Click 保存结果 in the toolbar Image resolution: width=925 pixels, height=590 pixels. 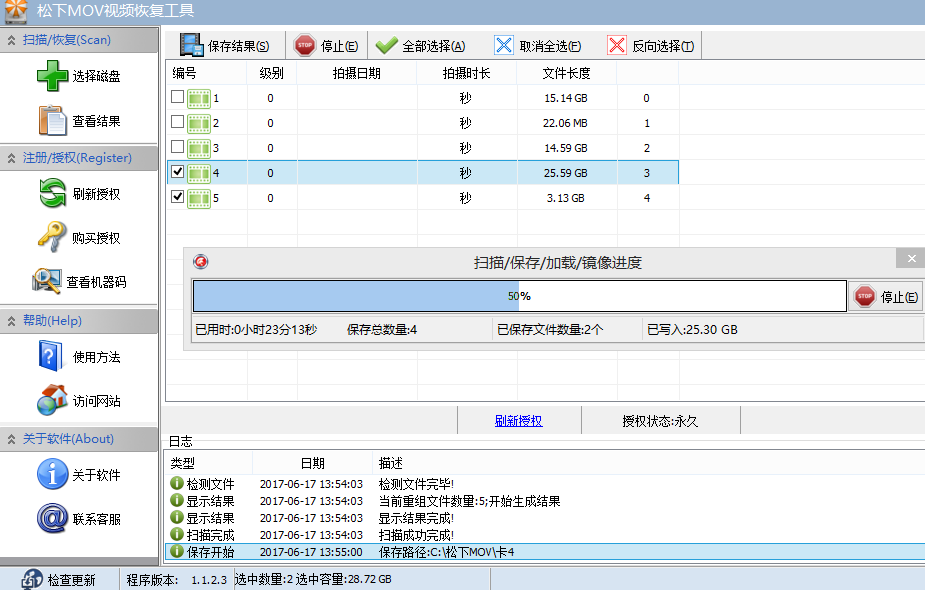pyautogui.click(x=225, y=46)
